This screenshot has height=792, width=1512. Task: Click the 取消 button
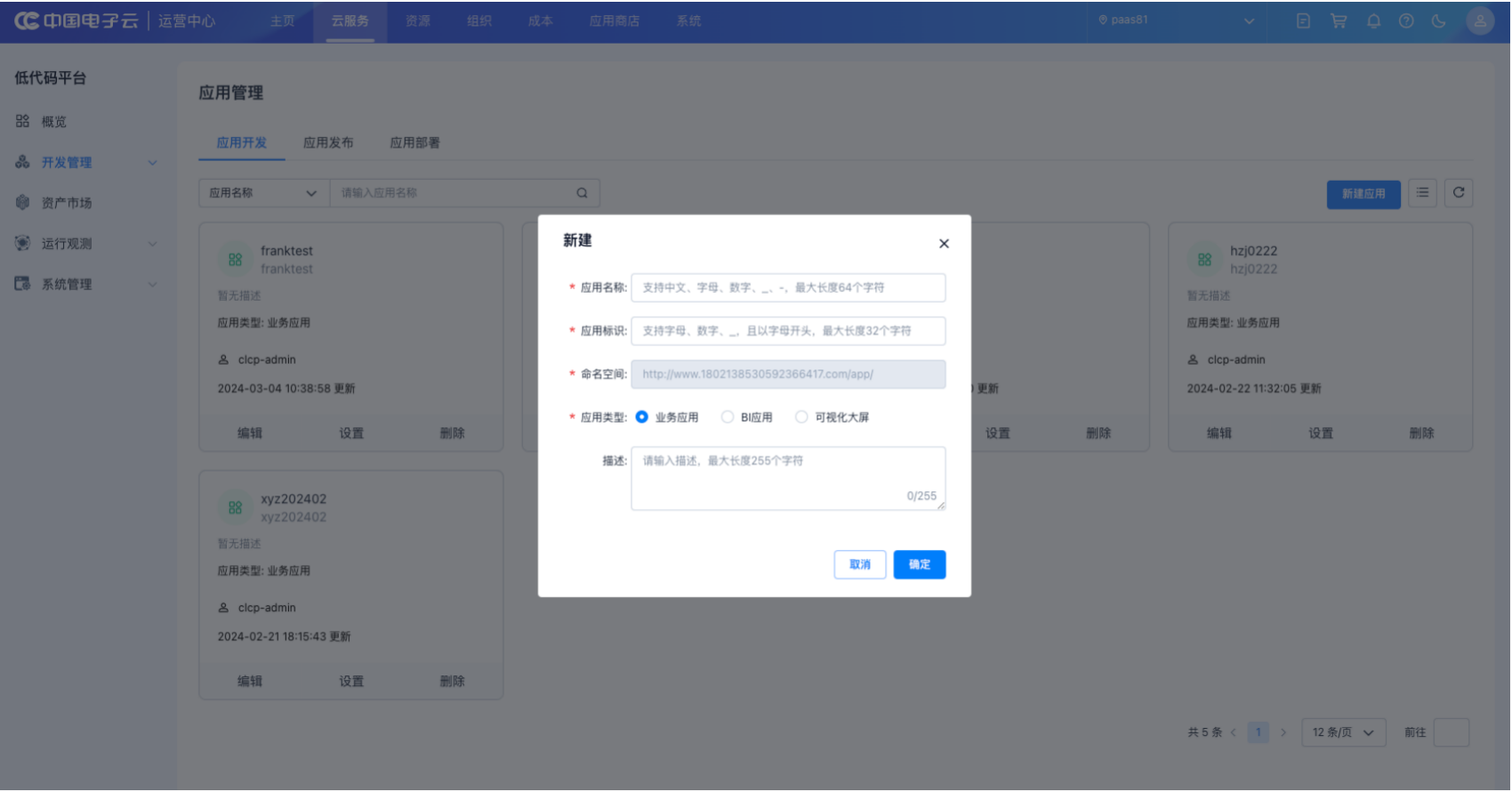pos(860,564)
